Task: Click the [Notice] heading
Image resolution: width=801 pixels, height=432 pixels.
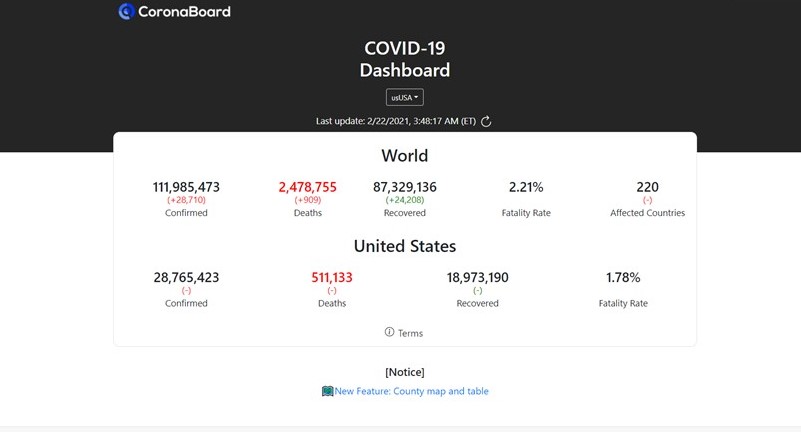Action: point(405,372)
